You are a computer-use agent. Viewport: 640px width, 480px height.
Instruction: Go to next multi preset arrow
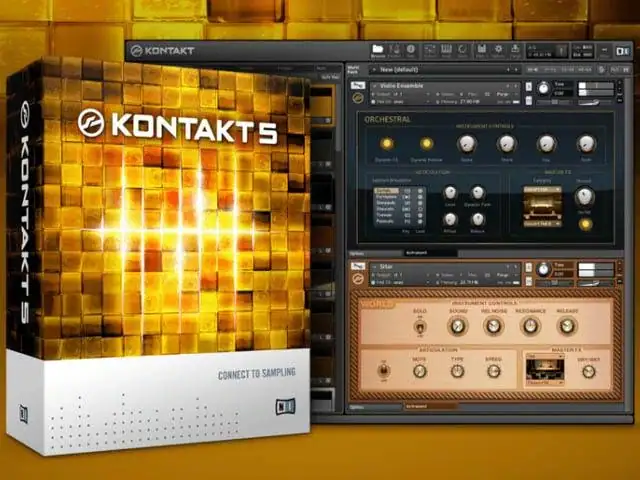[516, 70]
